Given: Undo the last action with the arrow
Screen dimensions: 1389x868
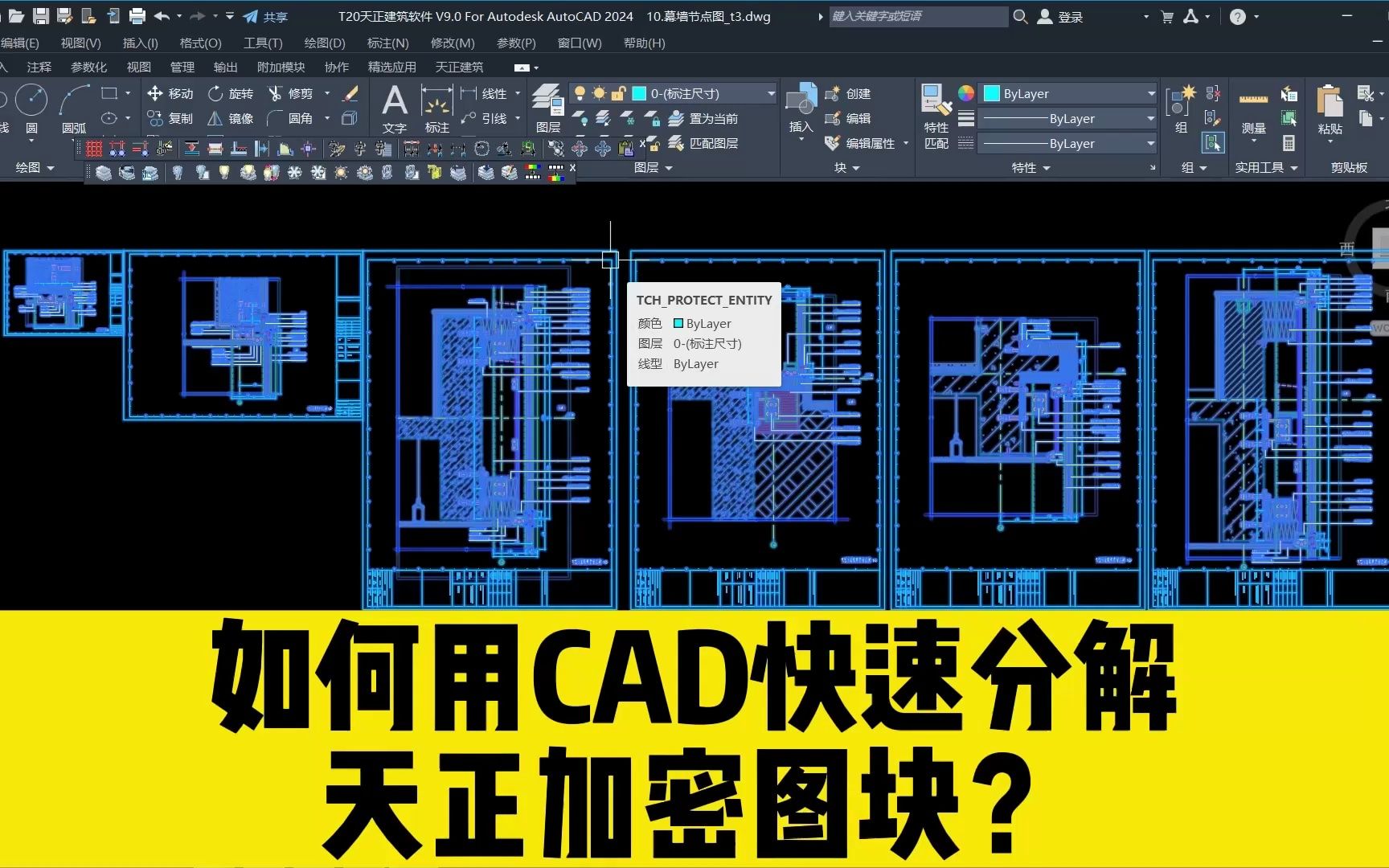Looking at the screenshot, I should (x=162, y=16).
